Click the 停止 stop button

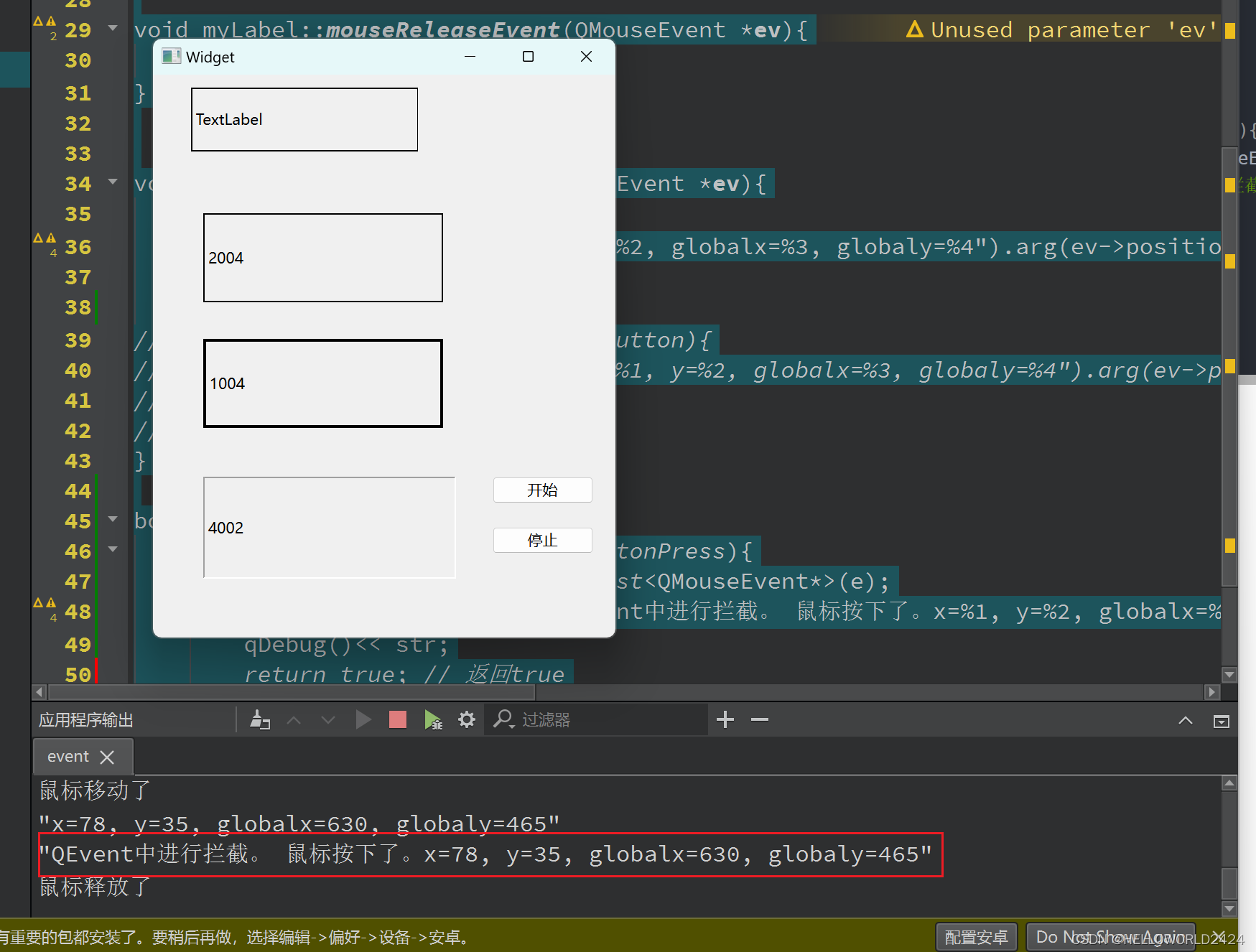coord(542,540)
